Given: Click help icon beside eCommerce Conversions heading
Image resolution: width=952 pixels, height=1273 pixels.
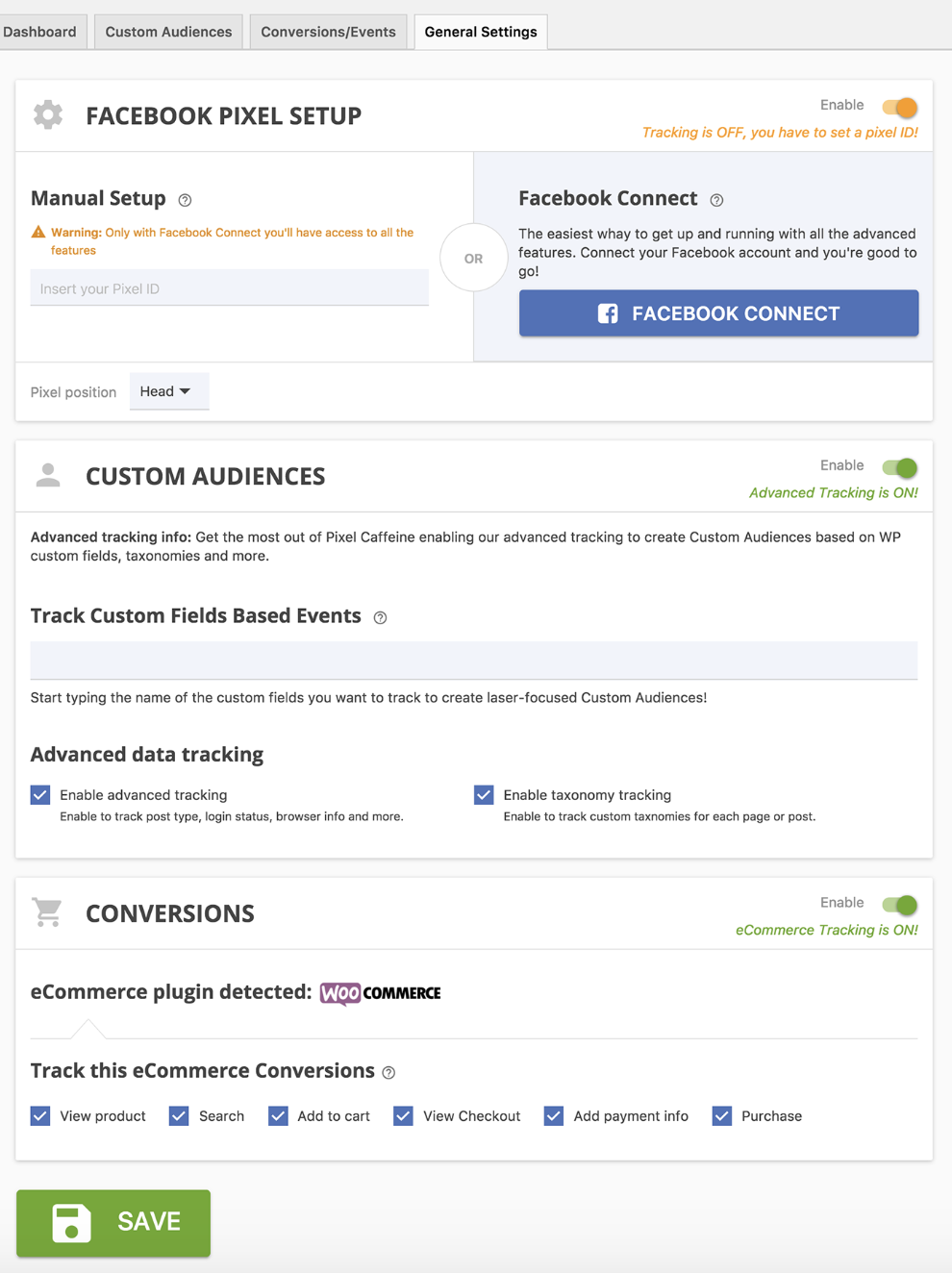Looking at the screenshot, I should (x=388, y=1072).
